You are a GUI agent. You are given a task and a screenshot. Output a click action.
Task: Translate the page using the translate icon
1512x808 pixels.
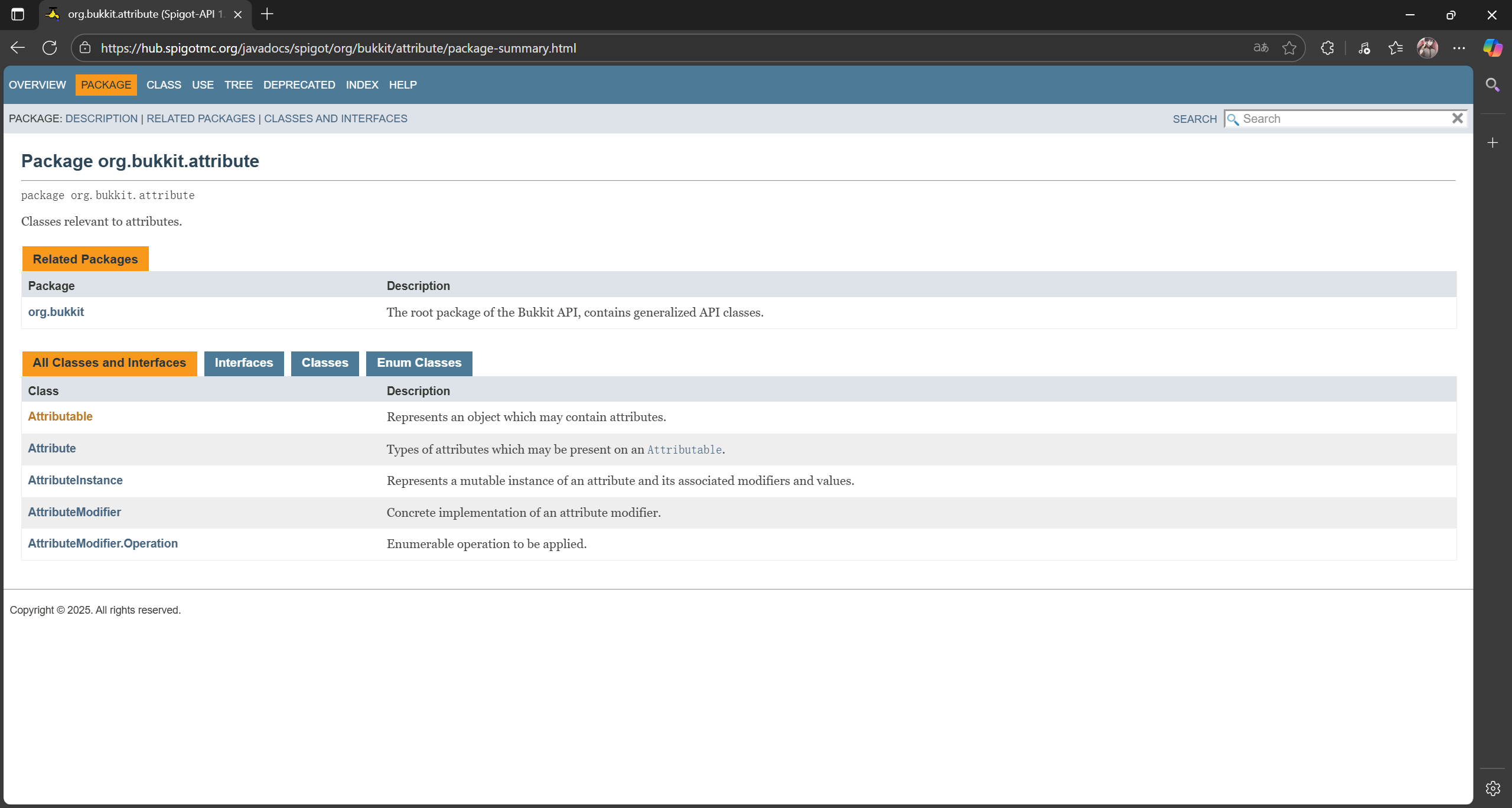[x=1260, y=48]
